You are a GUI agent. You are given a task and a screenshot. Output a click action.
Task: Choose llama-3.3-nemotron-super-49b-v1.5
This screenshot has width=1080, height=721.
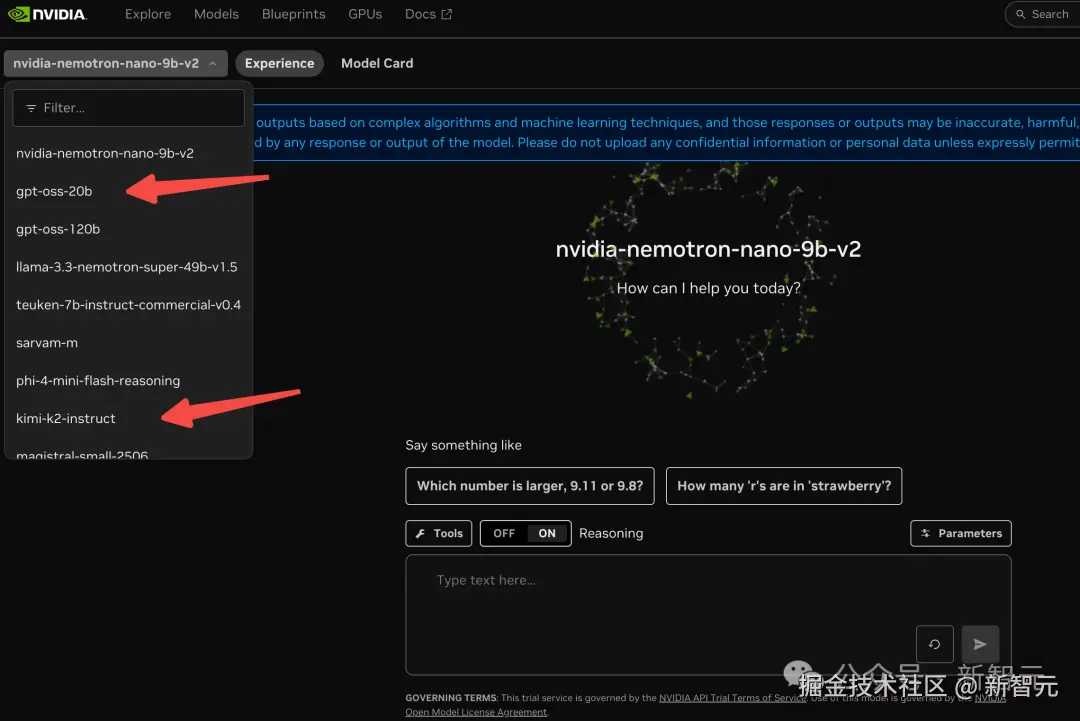pos(129,267)
